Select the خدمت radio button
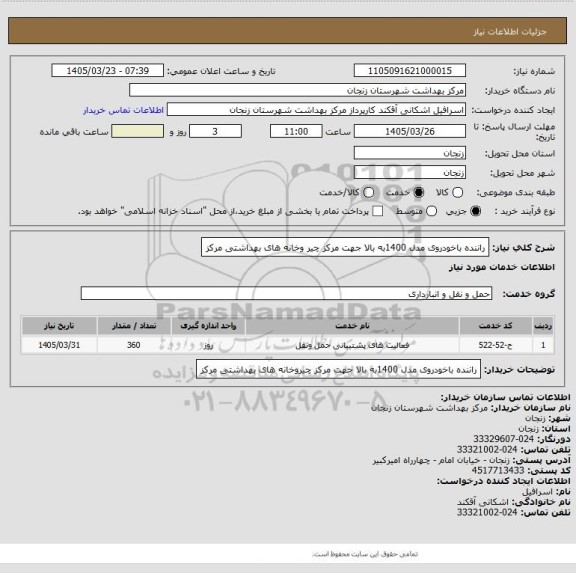The height and width of the screenshot is (573, 576). click(x=418, y=192)
